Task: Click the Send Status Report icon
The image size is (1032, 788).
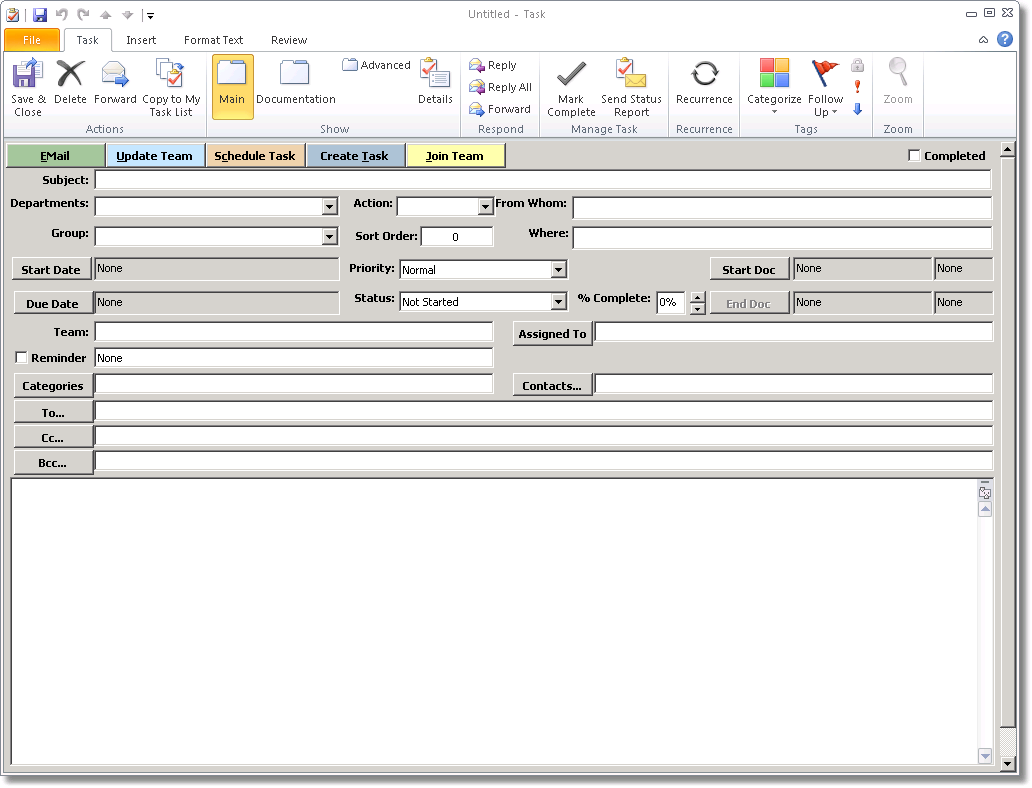Action: (631, 76)
